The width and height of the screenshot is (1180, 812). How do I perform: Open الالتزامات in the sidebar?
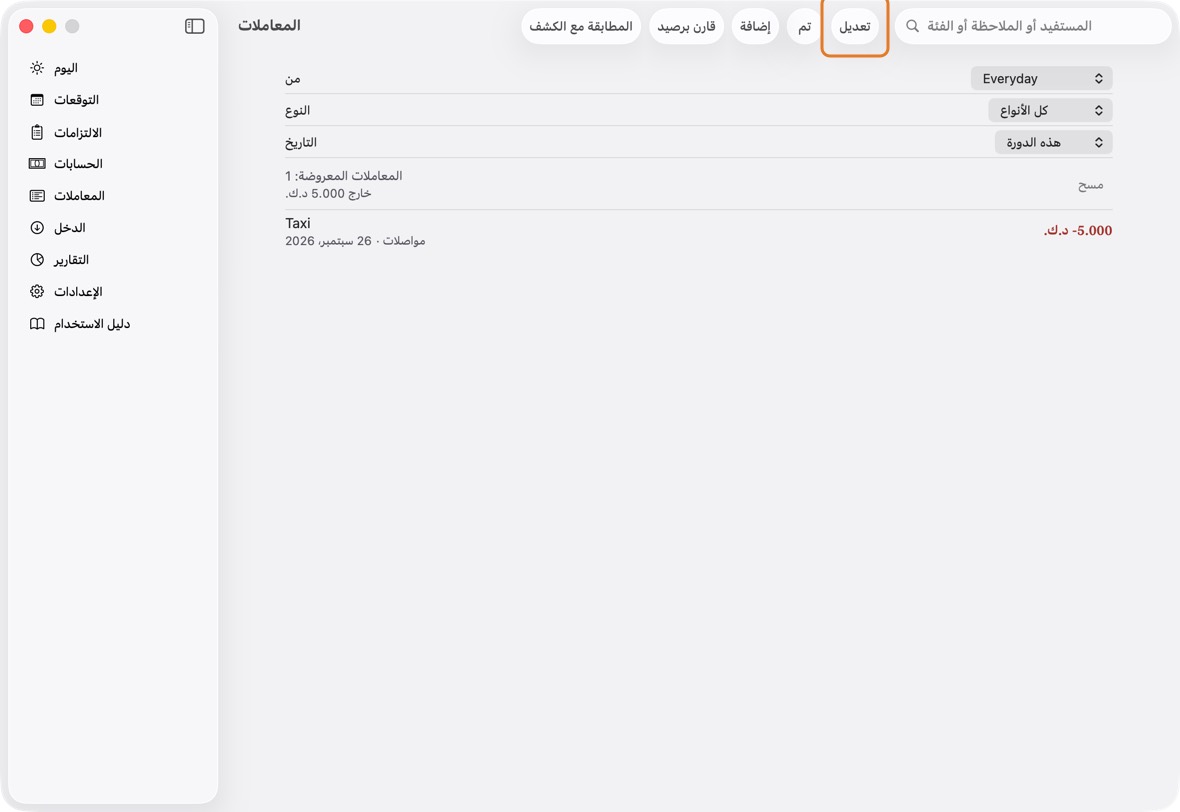[x=113, y=132]
